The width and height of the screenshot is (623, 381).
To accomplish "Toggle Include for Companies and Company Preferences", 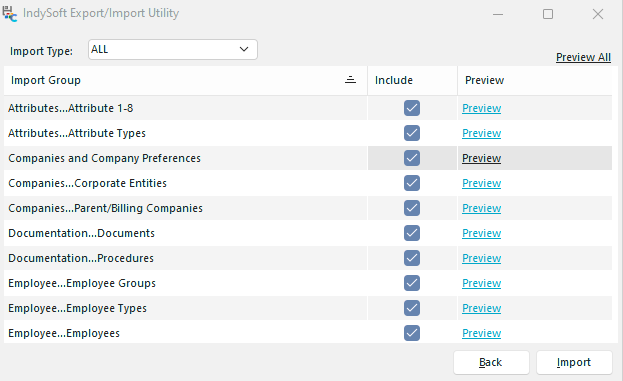I will click(x=412, y=158).
